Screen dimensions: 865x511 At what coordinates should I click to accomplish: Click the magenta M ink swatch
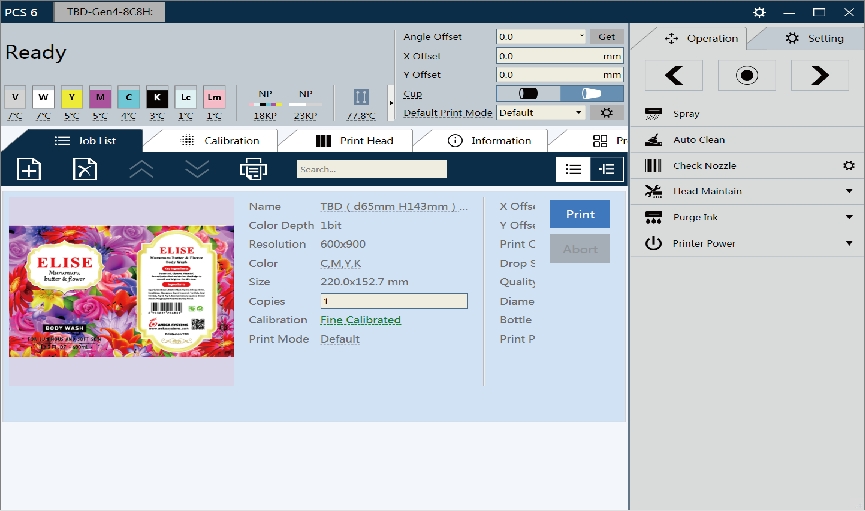click(x=100, y=97)
